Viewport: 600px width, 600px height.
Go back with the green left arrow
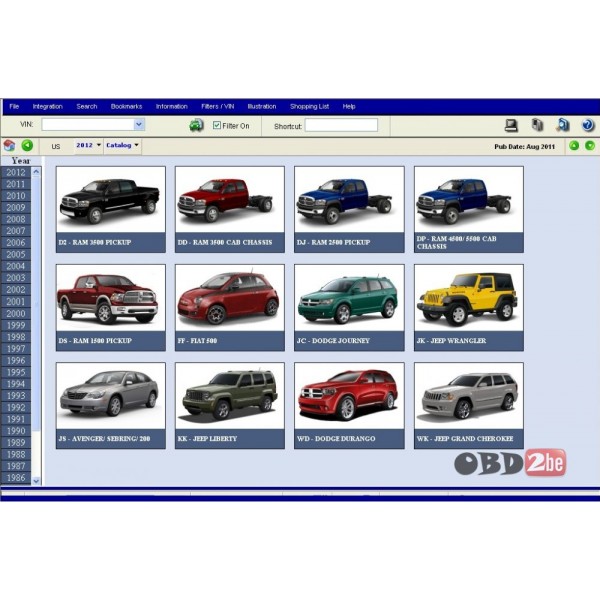[27, 145]
